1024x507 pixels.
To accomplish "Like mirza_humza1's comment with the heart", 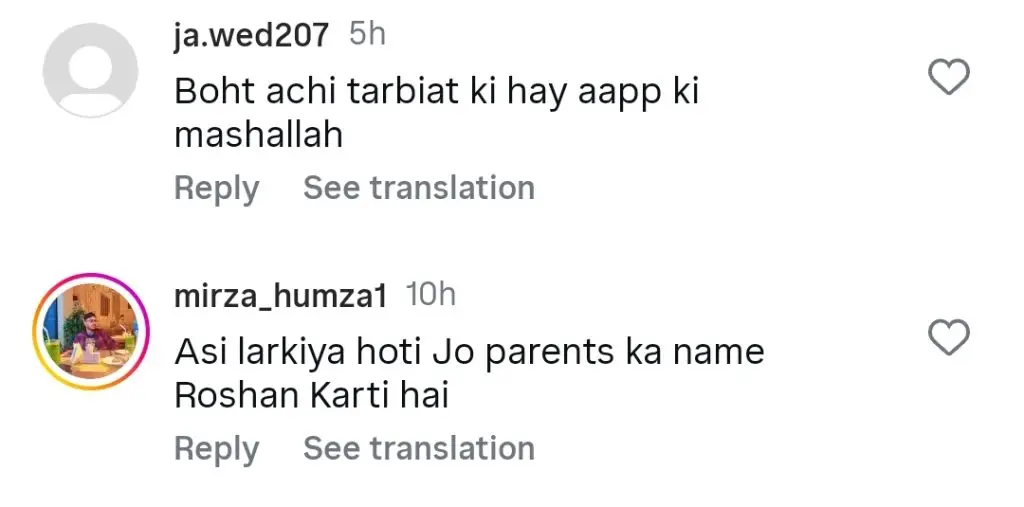I will [949, 338].
